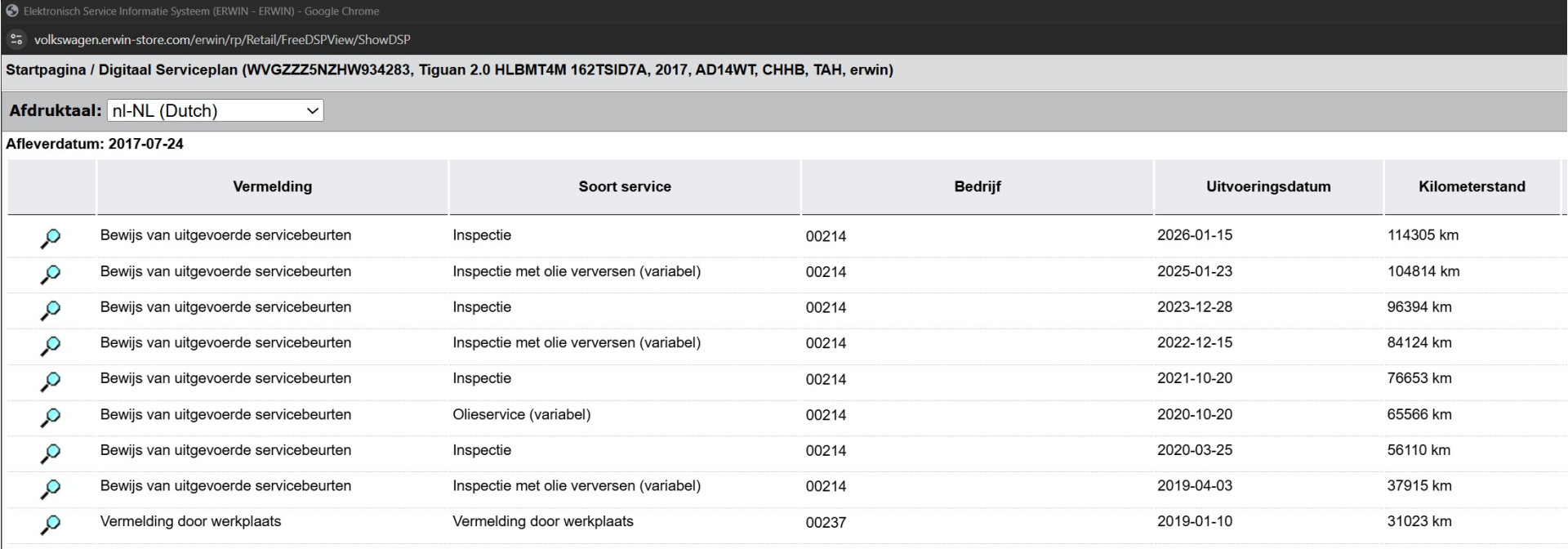Click the Vermelding column header
The image size is (1568, 549).
(272, 186)
